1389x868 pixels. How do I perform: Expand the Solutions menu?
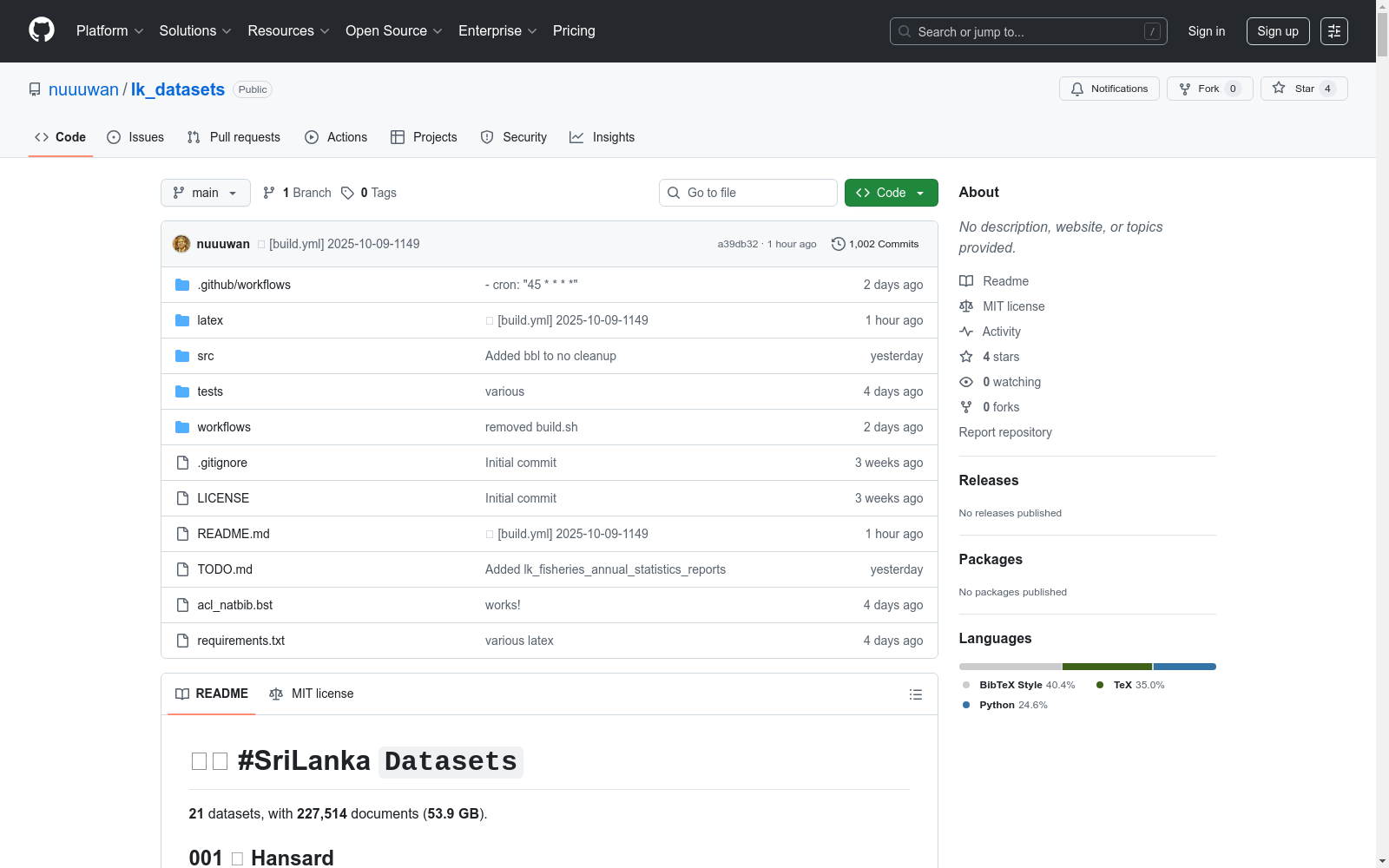tap(195, 31)
